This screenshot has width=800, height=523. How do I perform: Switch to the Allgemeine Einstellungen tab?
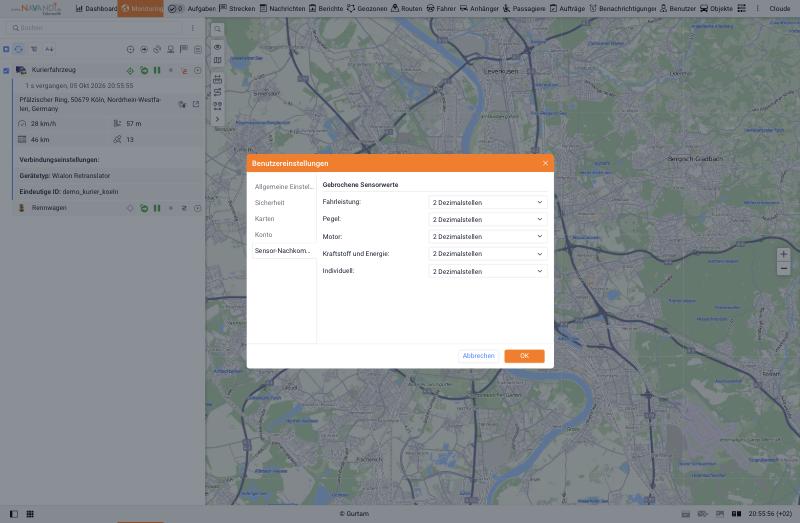[283, 187]
